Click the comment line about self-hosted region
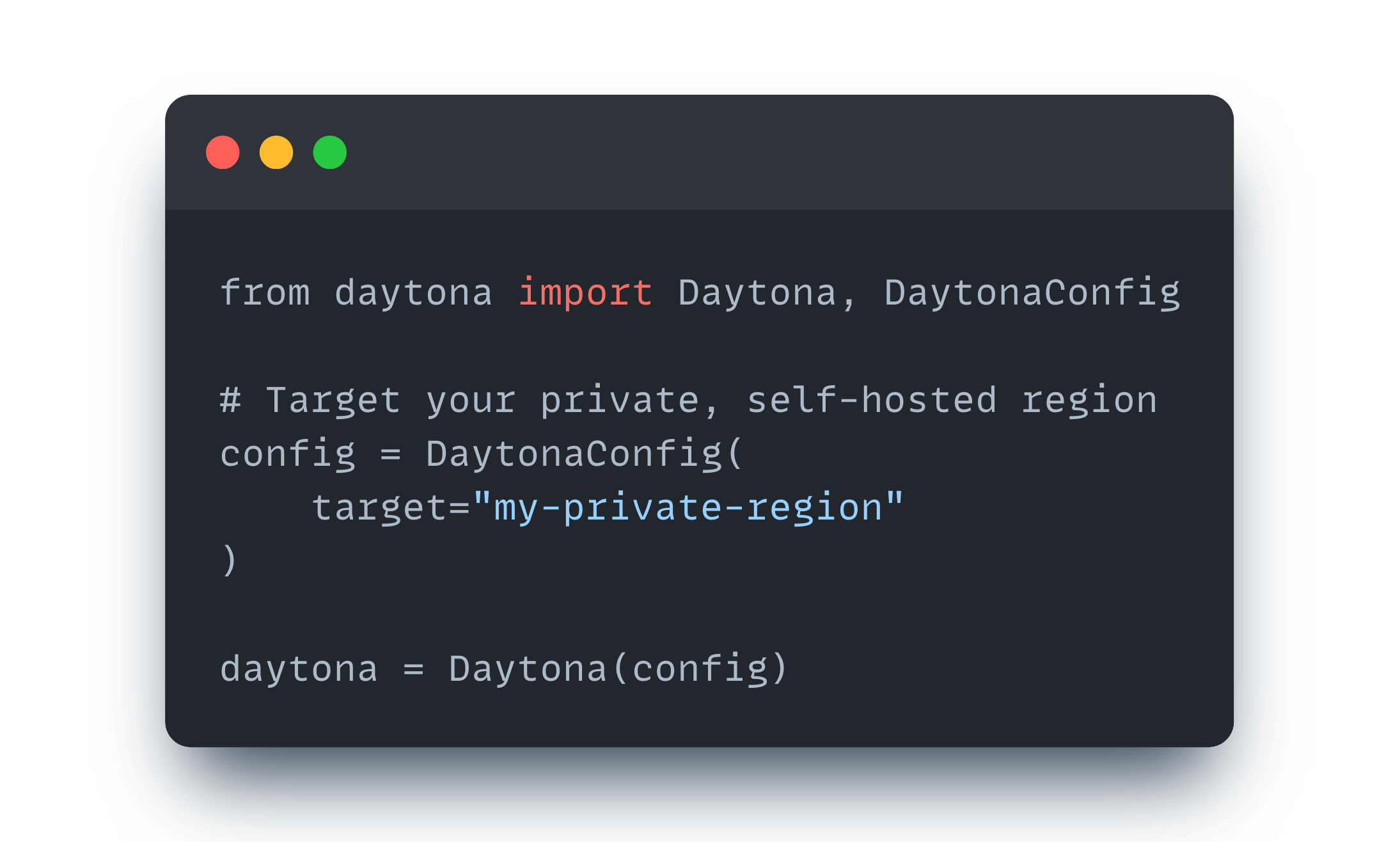 pos(688,401)
